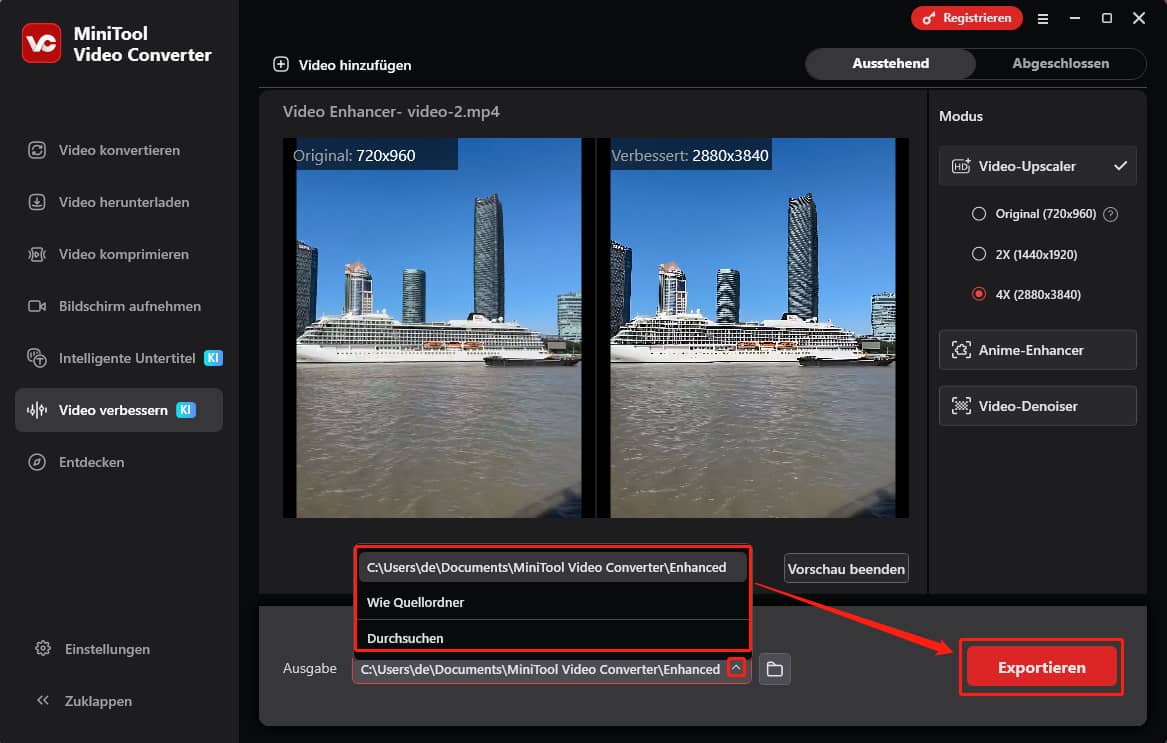This screenshot has width=1167, height=743.
Task: Click the Video verbessern waveform icon
Action: point(37,410)
